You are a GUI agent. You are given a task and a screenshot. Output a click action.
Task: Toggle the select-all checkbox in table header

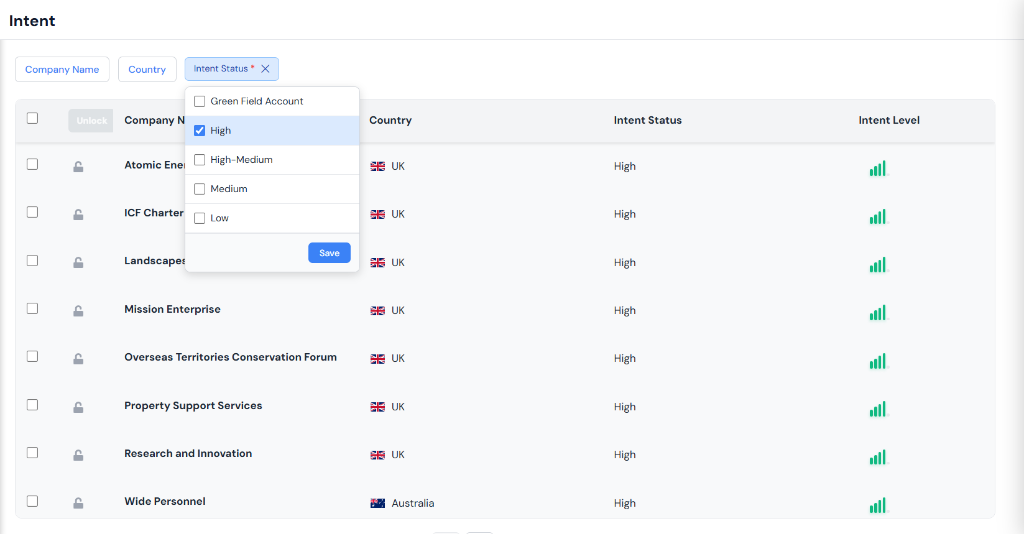(x=33, y=118)
